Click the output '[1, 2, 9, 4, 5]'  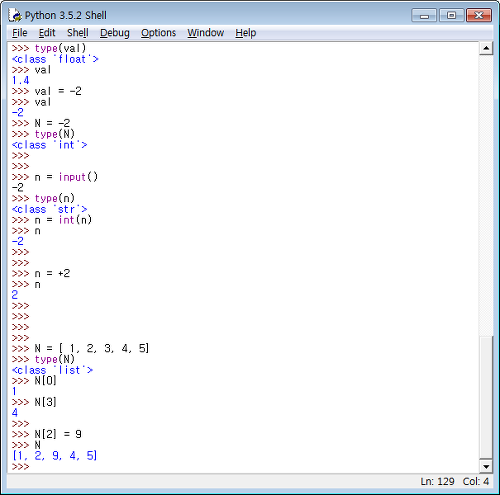point(54,456)
